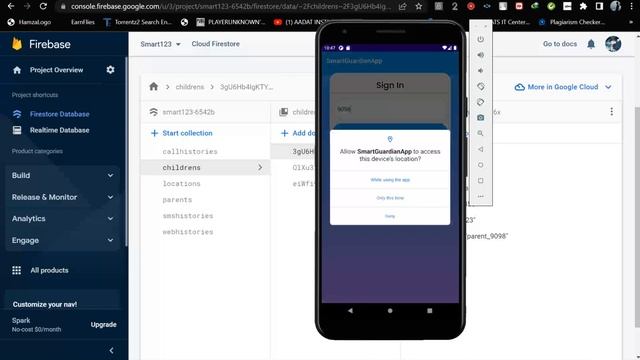
Task: Select the childrens collection
Action: tap(205, 167)
